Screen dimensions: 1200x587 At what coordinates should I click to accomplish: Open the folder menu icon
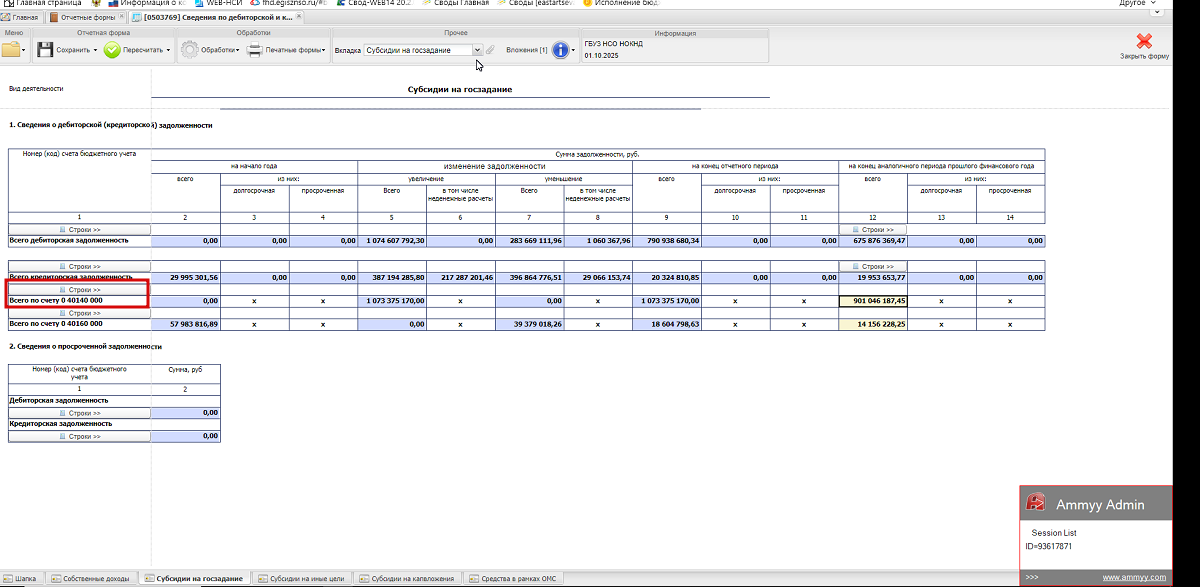point(12,49)
